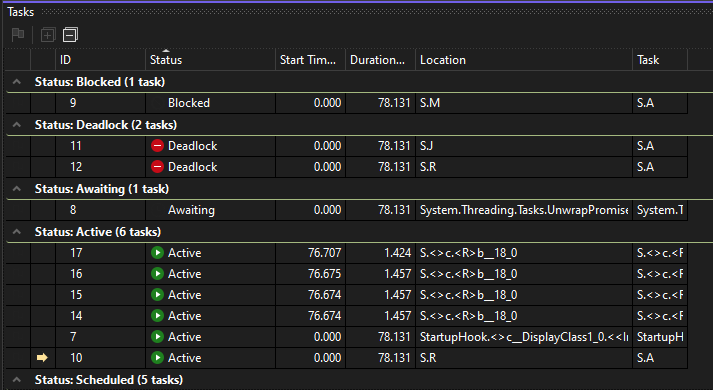Collapse the Status: Blocked group
This screenshot has width=713, height=390.
[x=17, y=82]
